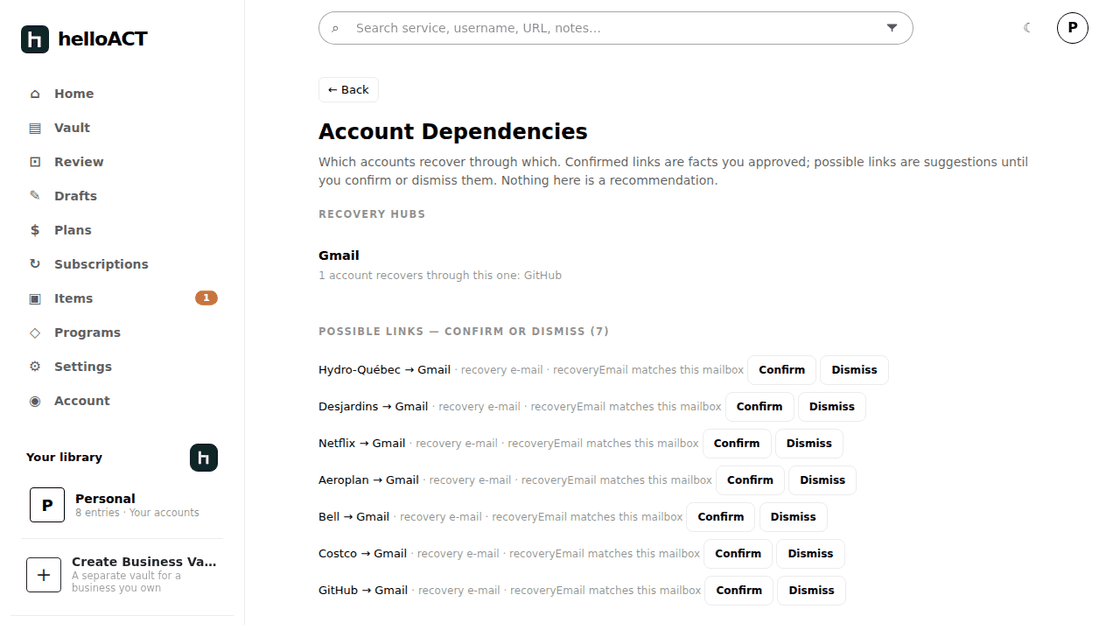Dismiss GitHub to Gmail link
Viewport: 1120px width, 625px height.
click(811, 591)
